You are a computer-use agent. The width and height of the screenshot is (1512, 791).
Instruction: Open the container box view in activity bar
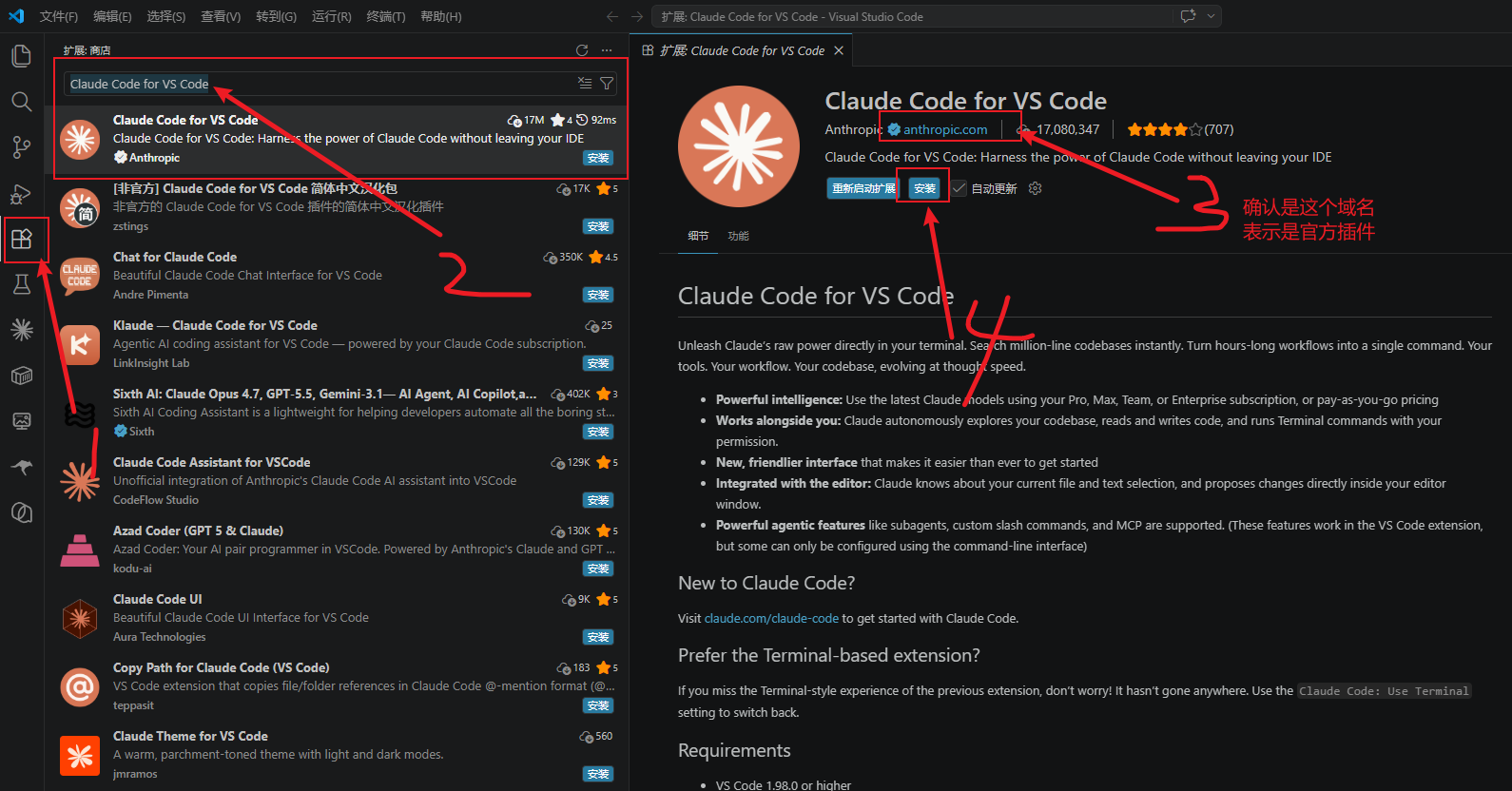(x=21, y=376)
